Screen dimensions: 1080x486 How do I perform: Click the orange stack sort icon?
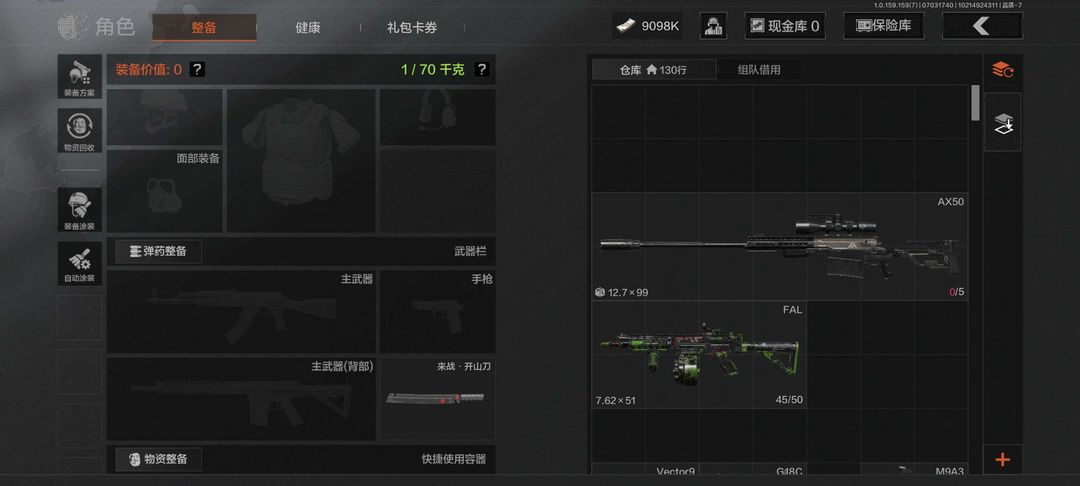point(1002,70)
